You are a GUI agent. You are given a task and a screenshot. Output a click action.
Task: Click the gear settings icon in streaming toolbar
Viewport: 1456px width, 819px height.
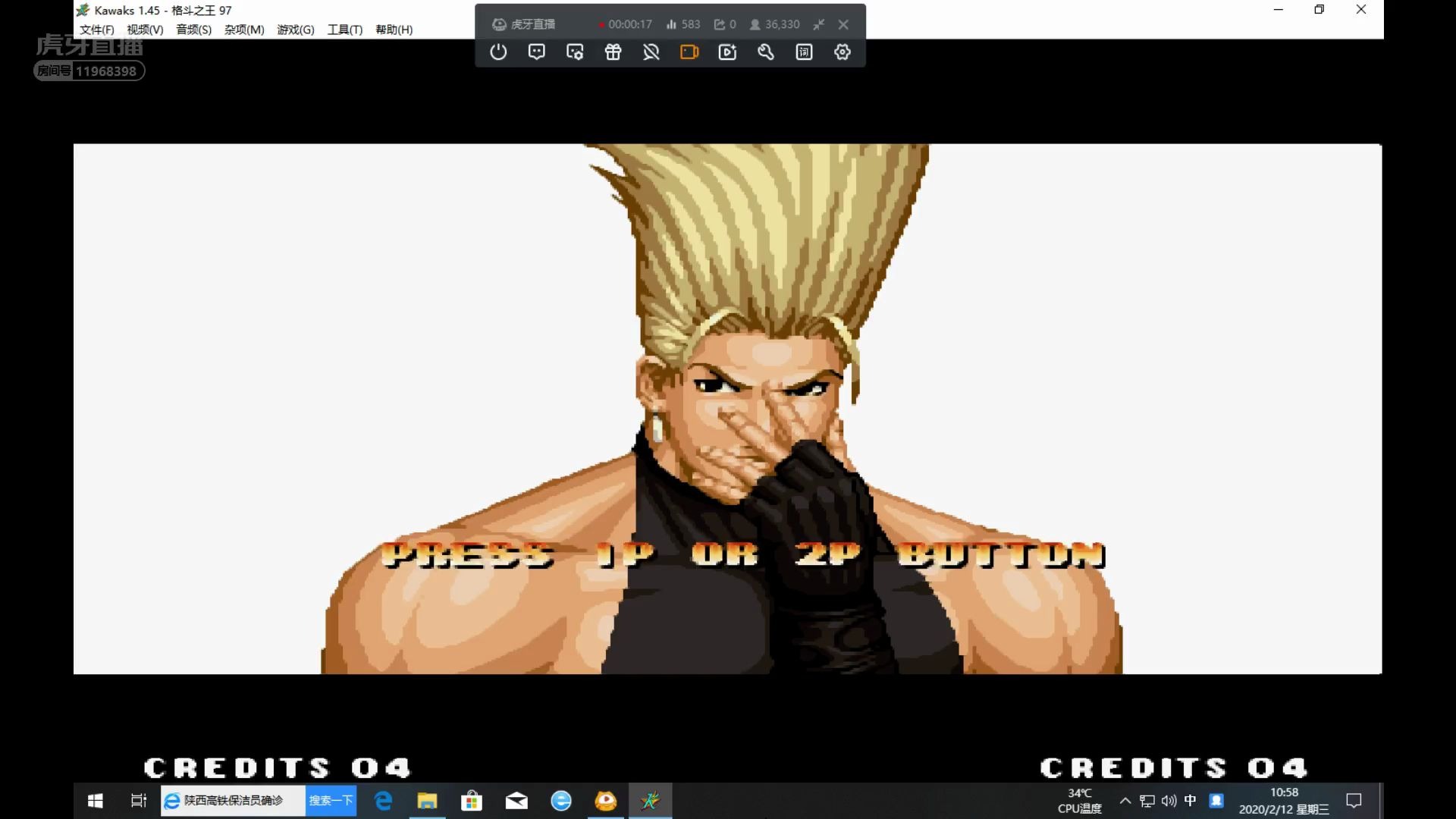(x=842, y=52)
